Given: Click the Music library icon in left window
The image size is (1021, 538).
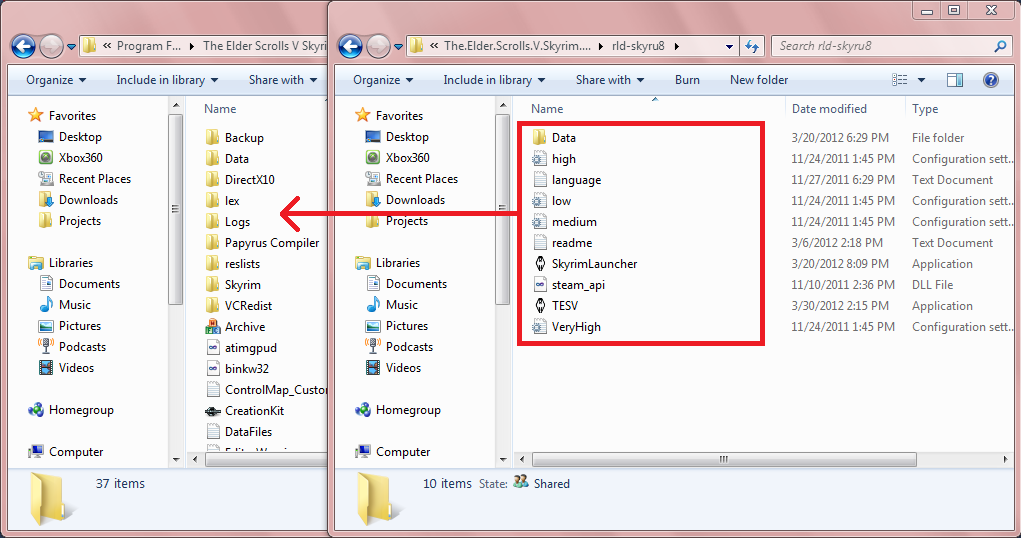Looking at the screenshot, I should pyautogui.click(x=46, y=305).
